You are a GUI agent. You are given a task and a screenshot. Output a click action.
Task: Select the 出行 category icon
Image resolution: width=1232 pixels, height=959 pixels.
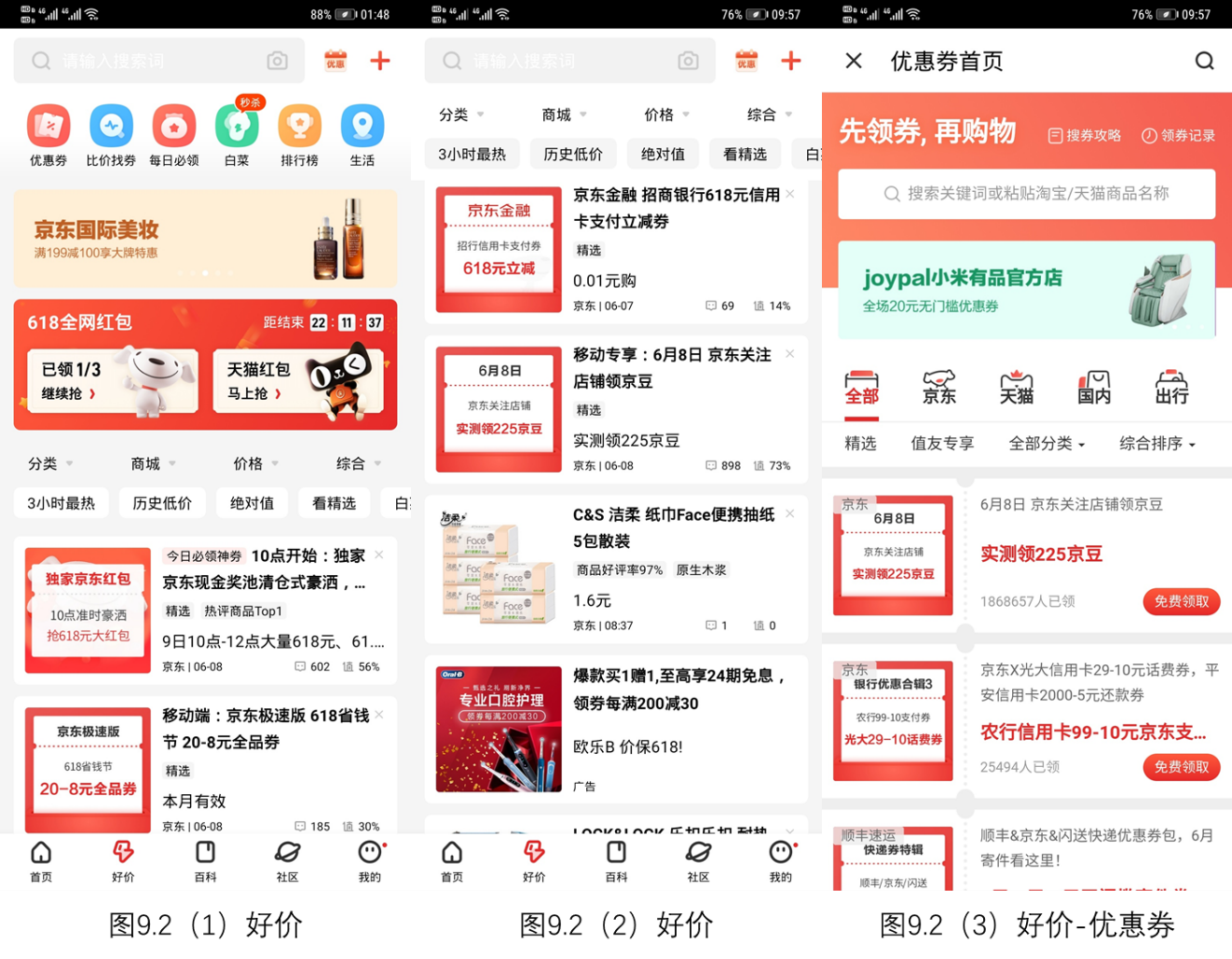[x=1171, y=388]
